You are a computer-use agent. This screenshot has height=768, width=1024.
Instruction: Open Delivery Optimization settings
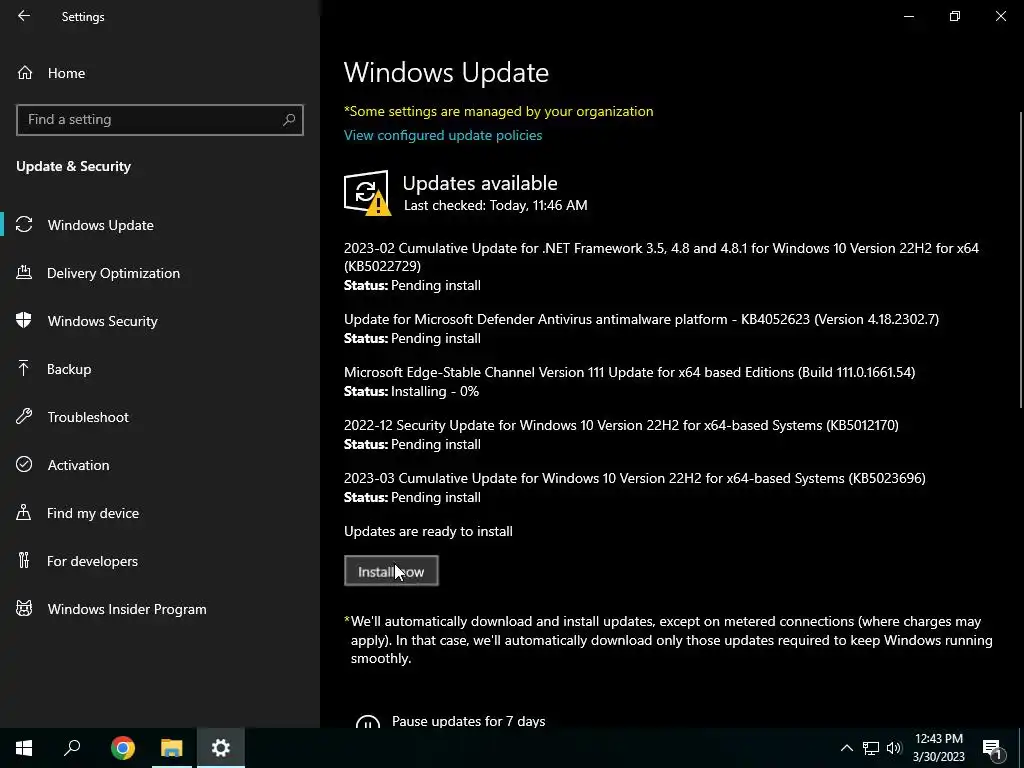pyautogui.click(x=113, y=273)
